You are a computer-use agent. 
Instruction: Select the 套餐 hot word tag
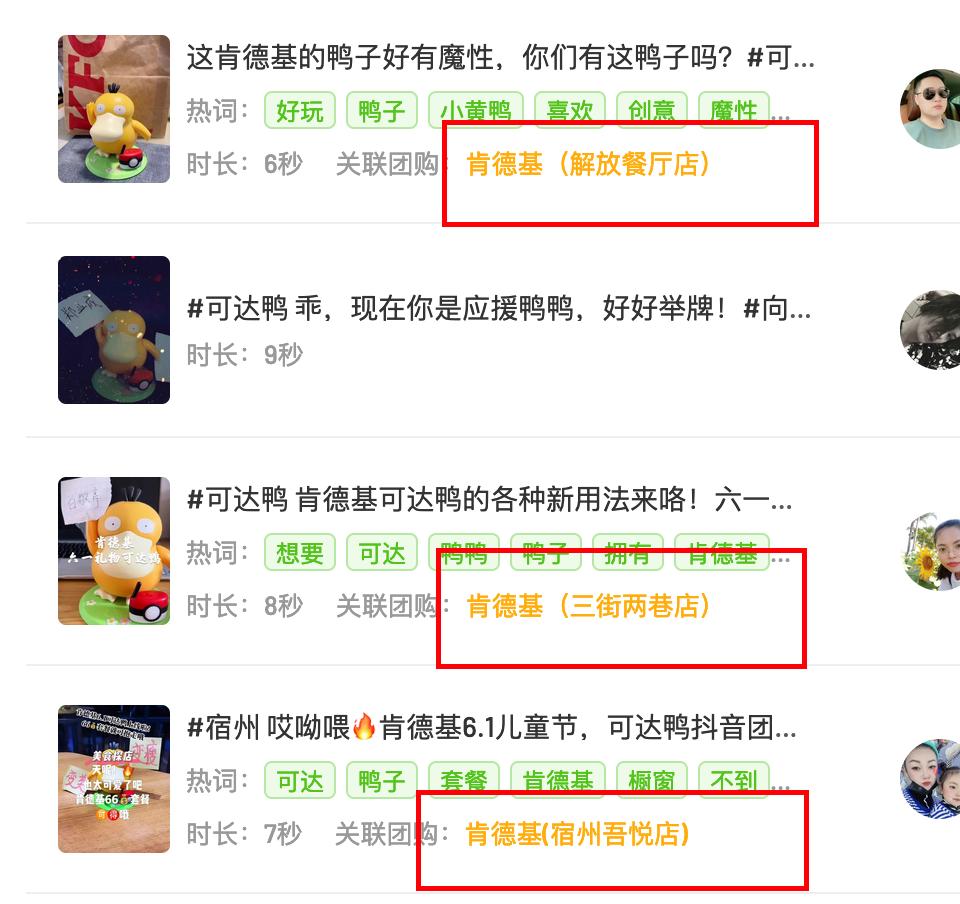[x=463, y=780]
